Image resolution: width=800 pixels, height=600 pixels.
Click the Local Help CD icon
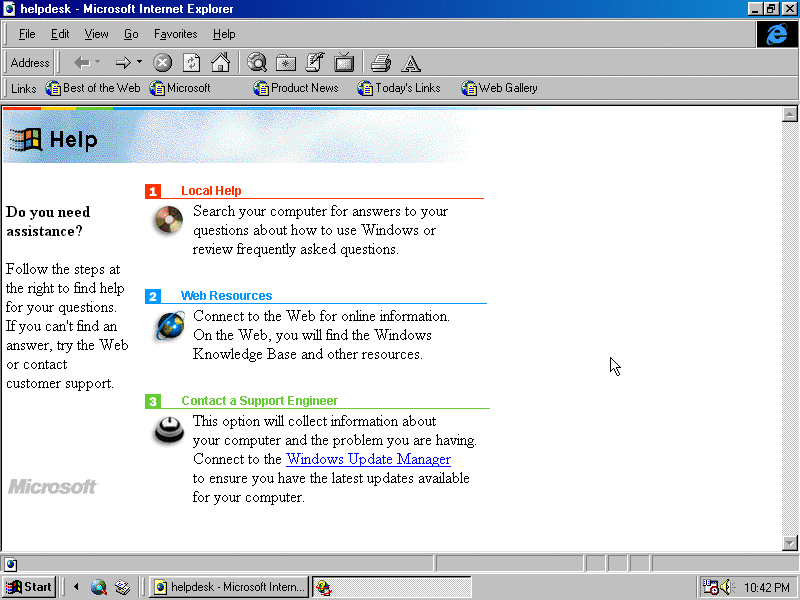click(x=169, y=220)
